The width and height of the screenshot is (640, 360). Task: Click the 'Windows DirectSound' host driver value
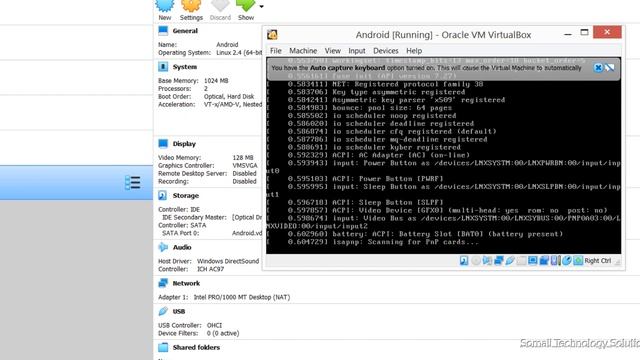coord(228,261)
